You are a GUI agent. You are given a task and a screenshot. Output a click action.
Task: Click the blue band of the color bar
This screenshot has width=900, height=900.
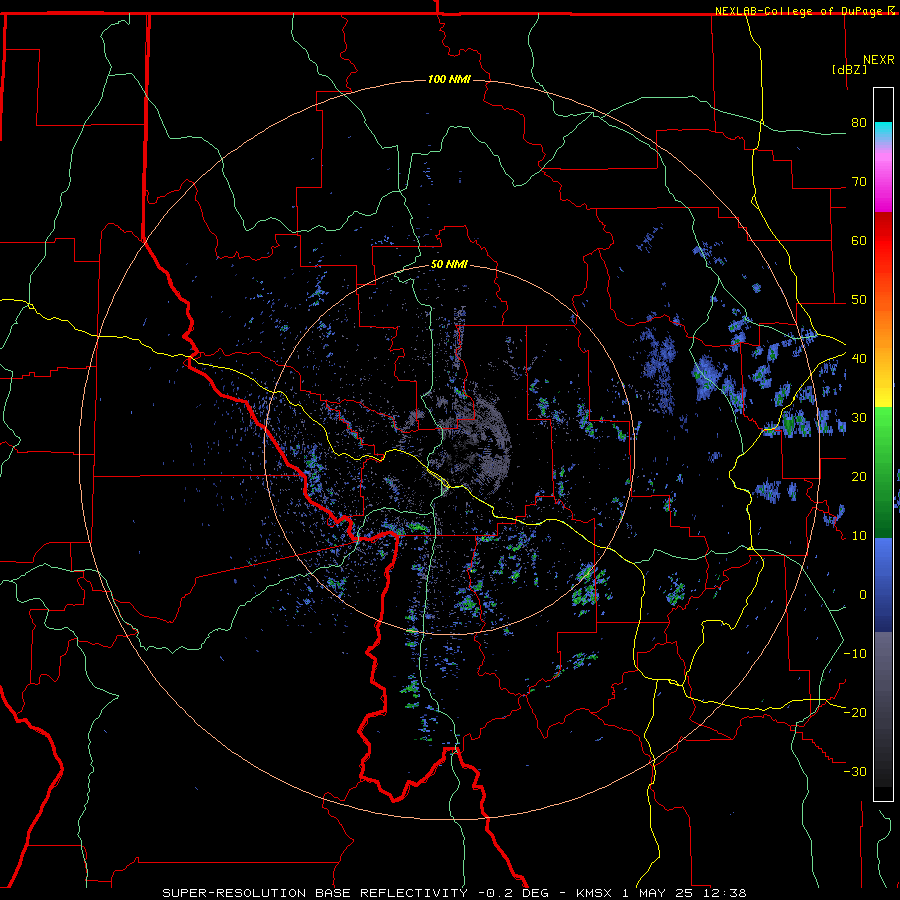[883, 584]
